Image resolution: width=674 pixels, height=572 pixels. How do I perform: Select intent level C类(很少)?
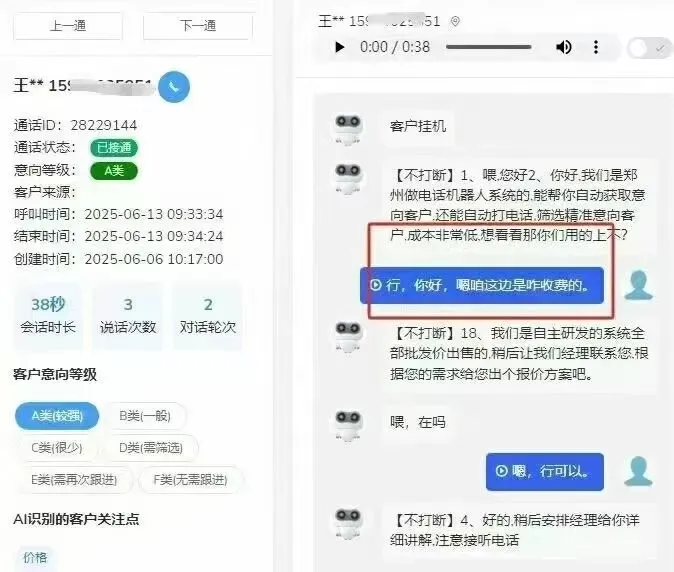coord(57,448)
